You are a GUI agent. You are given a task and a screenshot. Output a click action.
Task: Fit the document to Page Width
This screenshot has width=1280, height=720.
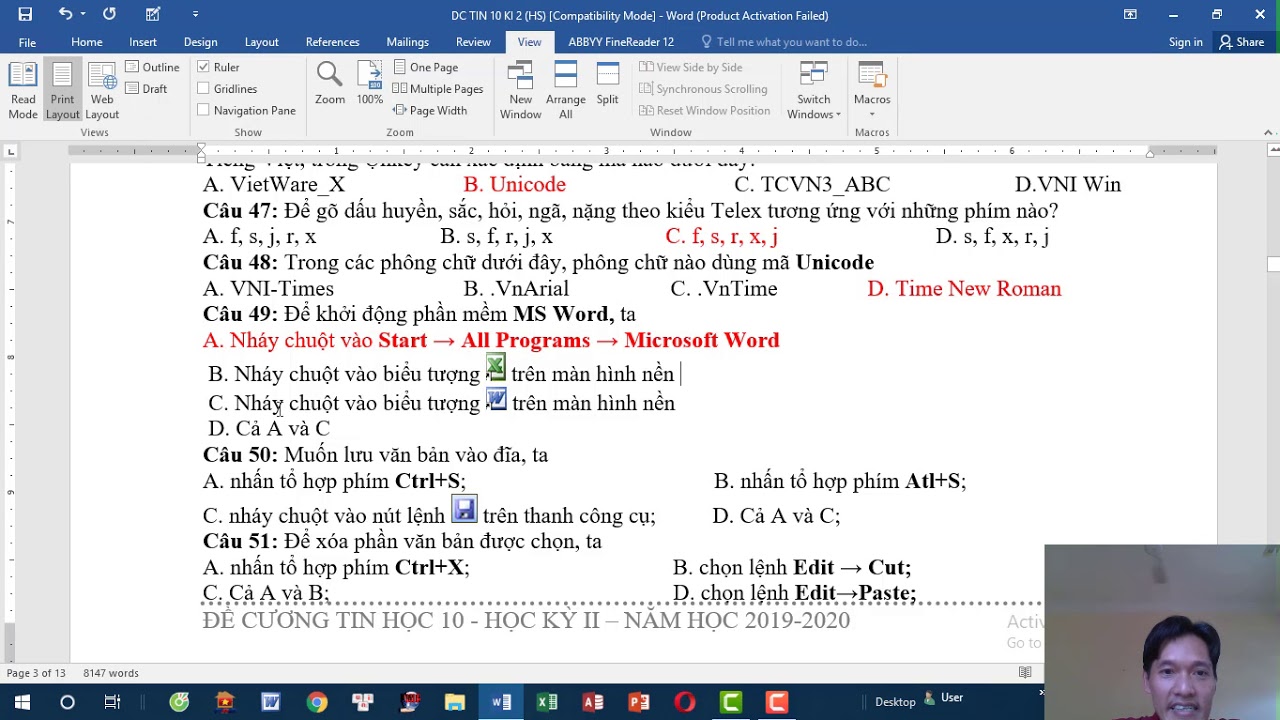coord(430,111)
